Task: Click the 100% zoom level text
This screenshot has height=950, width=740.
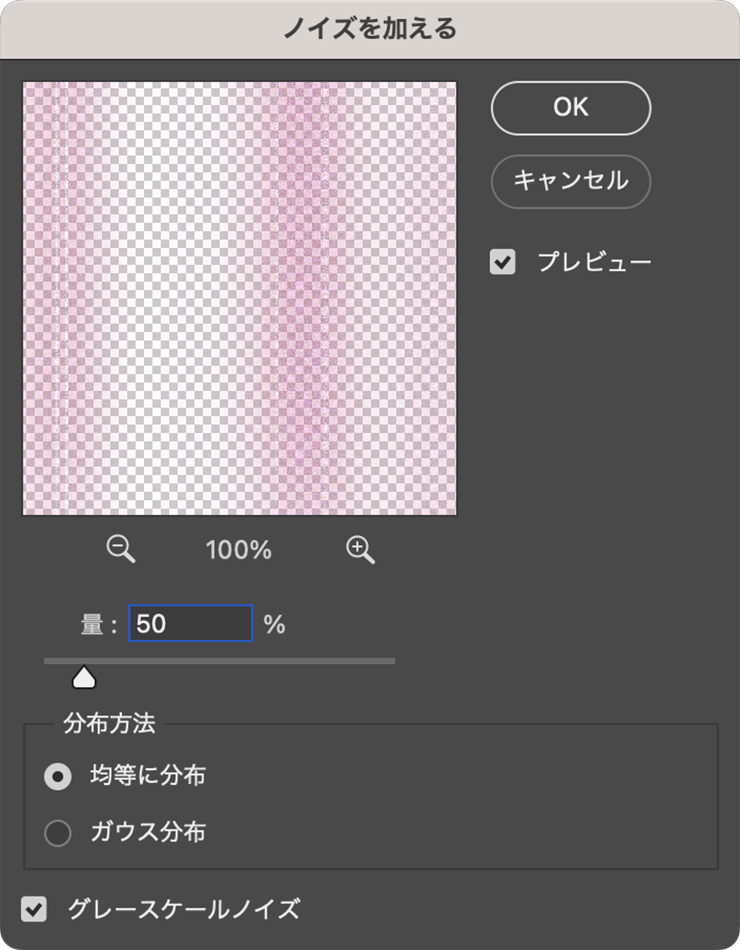Action: [239, 550]
